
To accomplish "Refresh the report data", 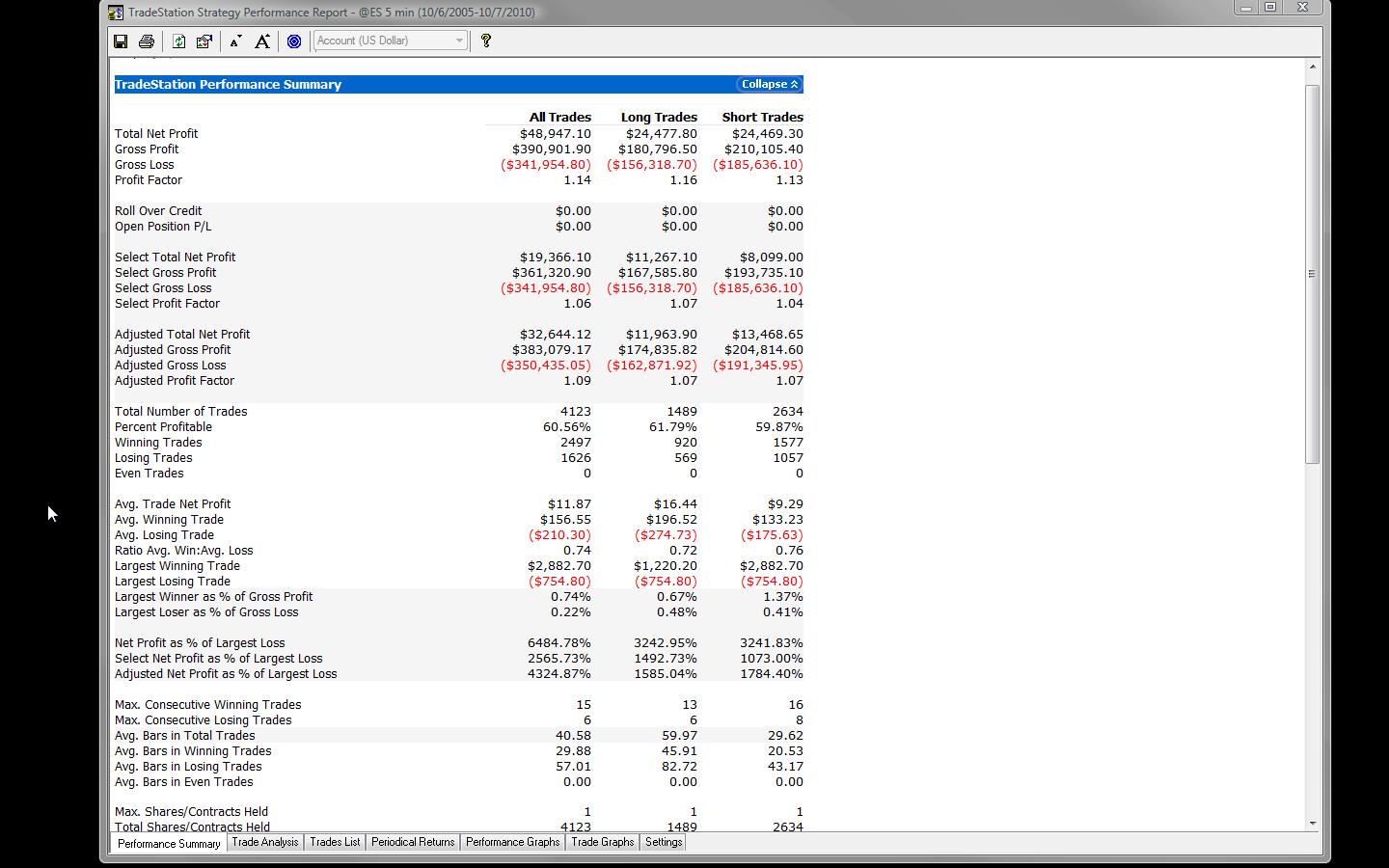I will pos(178,41).
